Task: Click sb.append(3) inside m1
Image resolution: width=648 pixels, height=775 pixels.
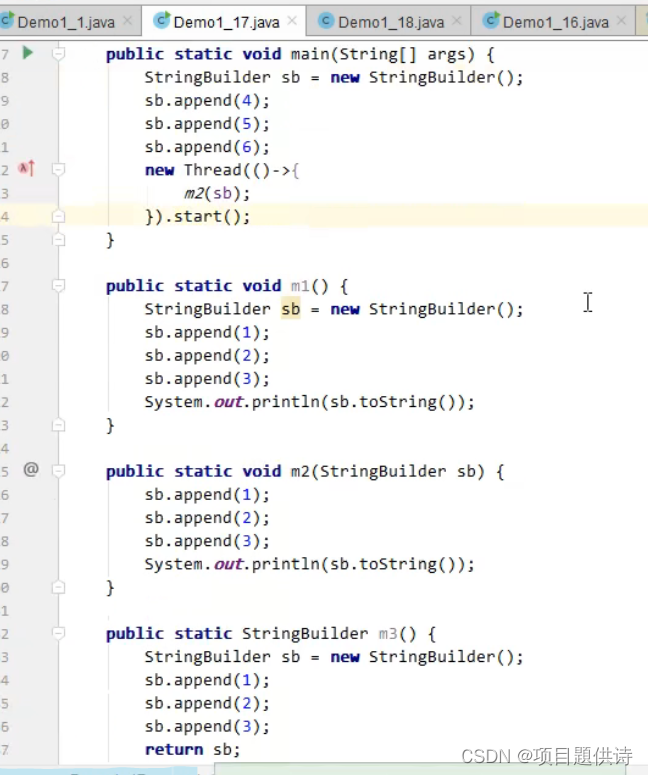Action: (x=207, y=379)
